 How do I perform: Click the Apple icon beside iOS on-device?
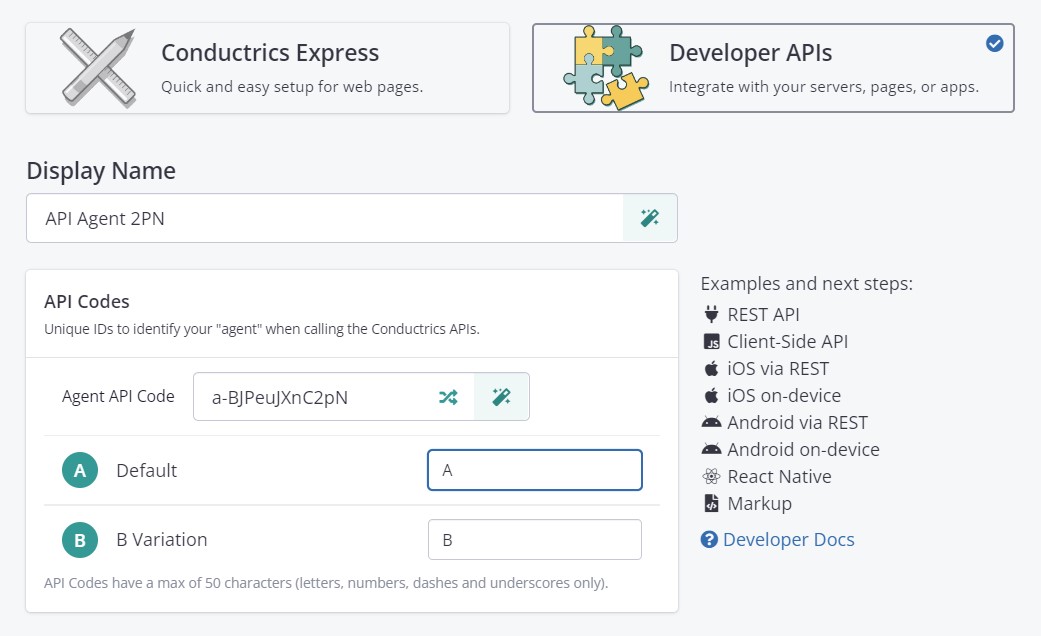click(711, 396)
